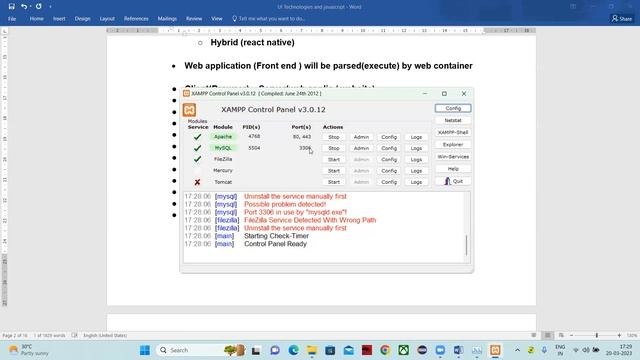
Task: Switch to Design ribbon tab
Action: coord(82,19)
